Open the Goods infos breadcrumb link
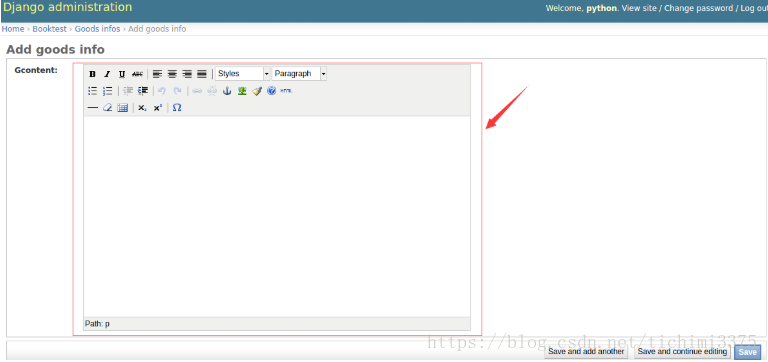Screen dimensions: 768x362 click(x=97, y=29)
